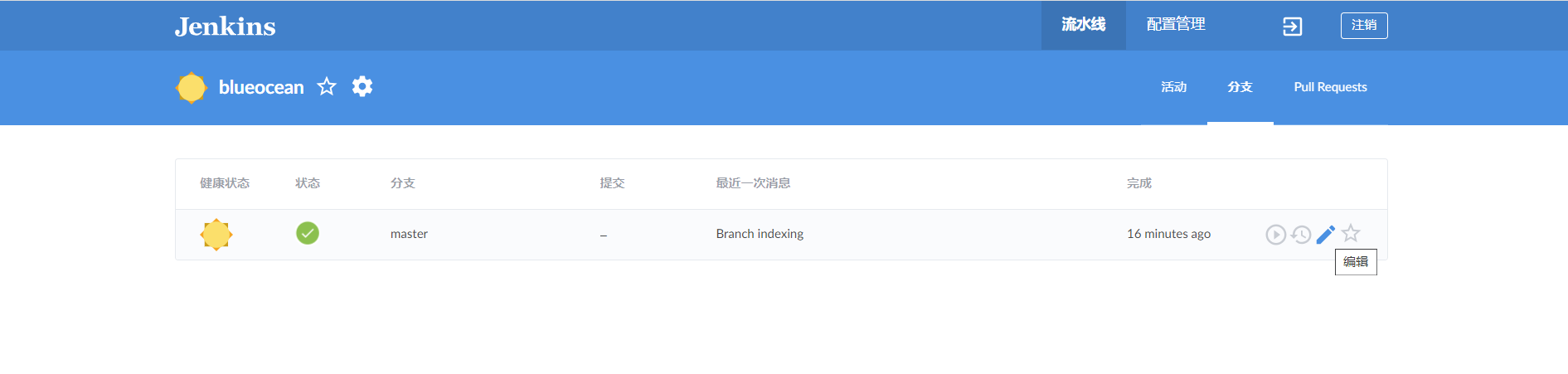Screen dimensions: 1568x374
Task: Open master branch history icon
Action: tap(1301, 235)
